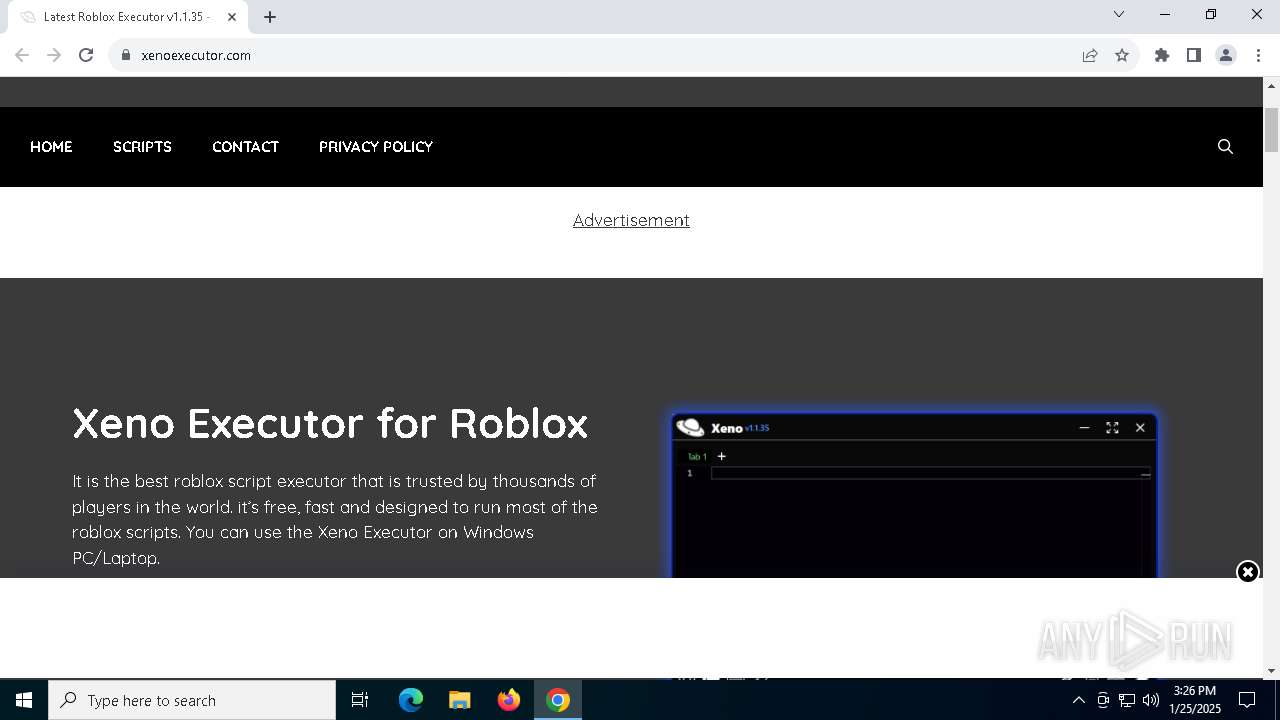The width and height of the screenshot is (1280, 720).
Task: Go to HOME menu item
Action: tap(51, 147)
